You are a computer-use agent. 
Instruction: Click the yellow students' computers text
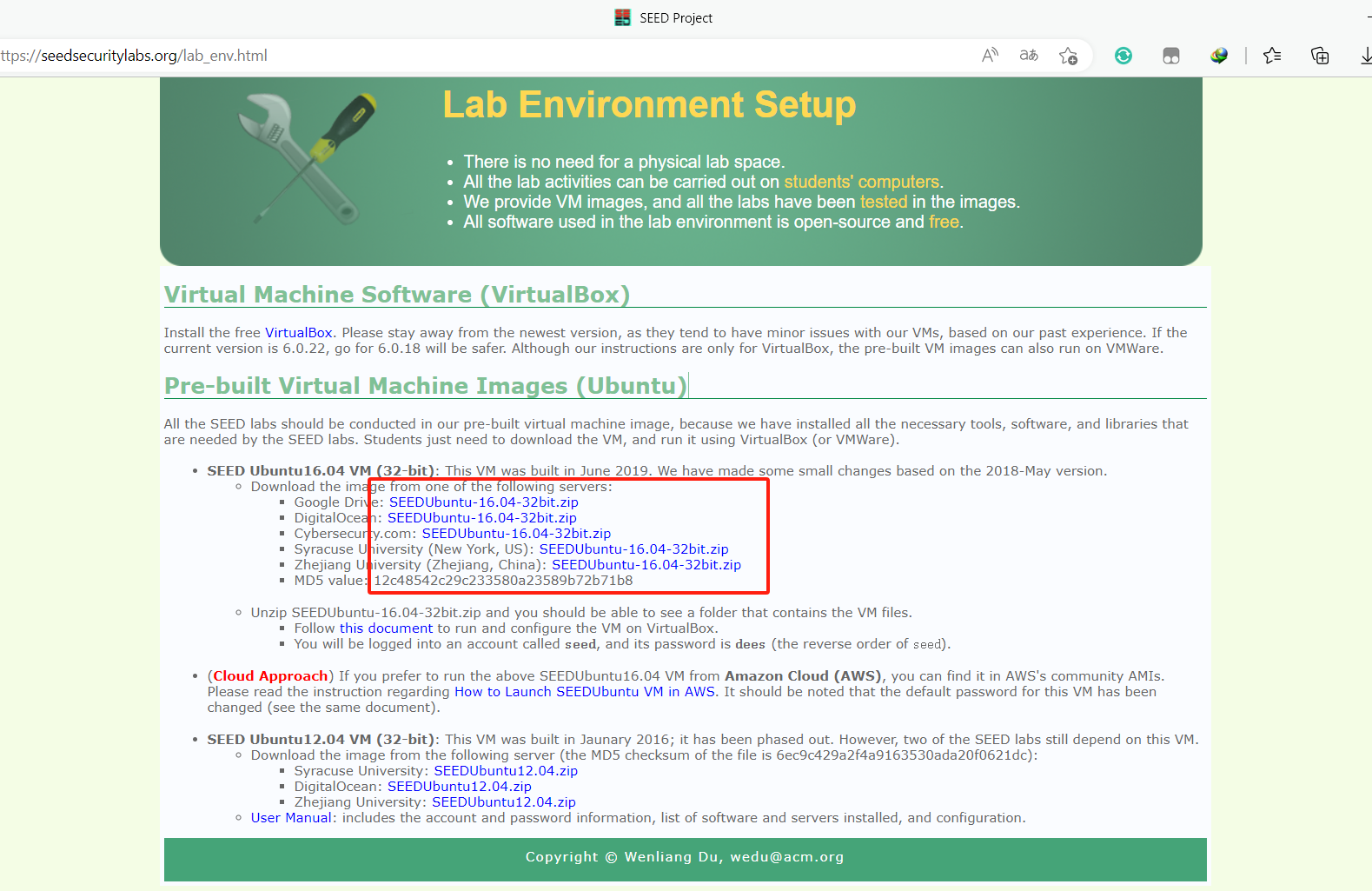[x=862, y=182]
